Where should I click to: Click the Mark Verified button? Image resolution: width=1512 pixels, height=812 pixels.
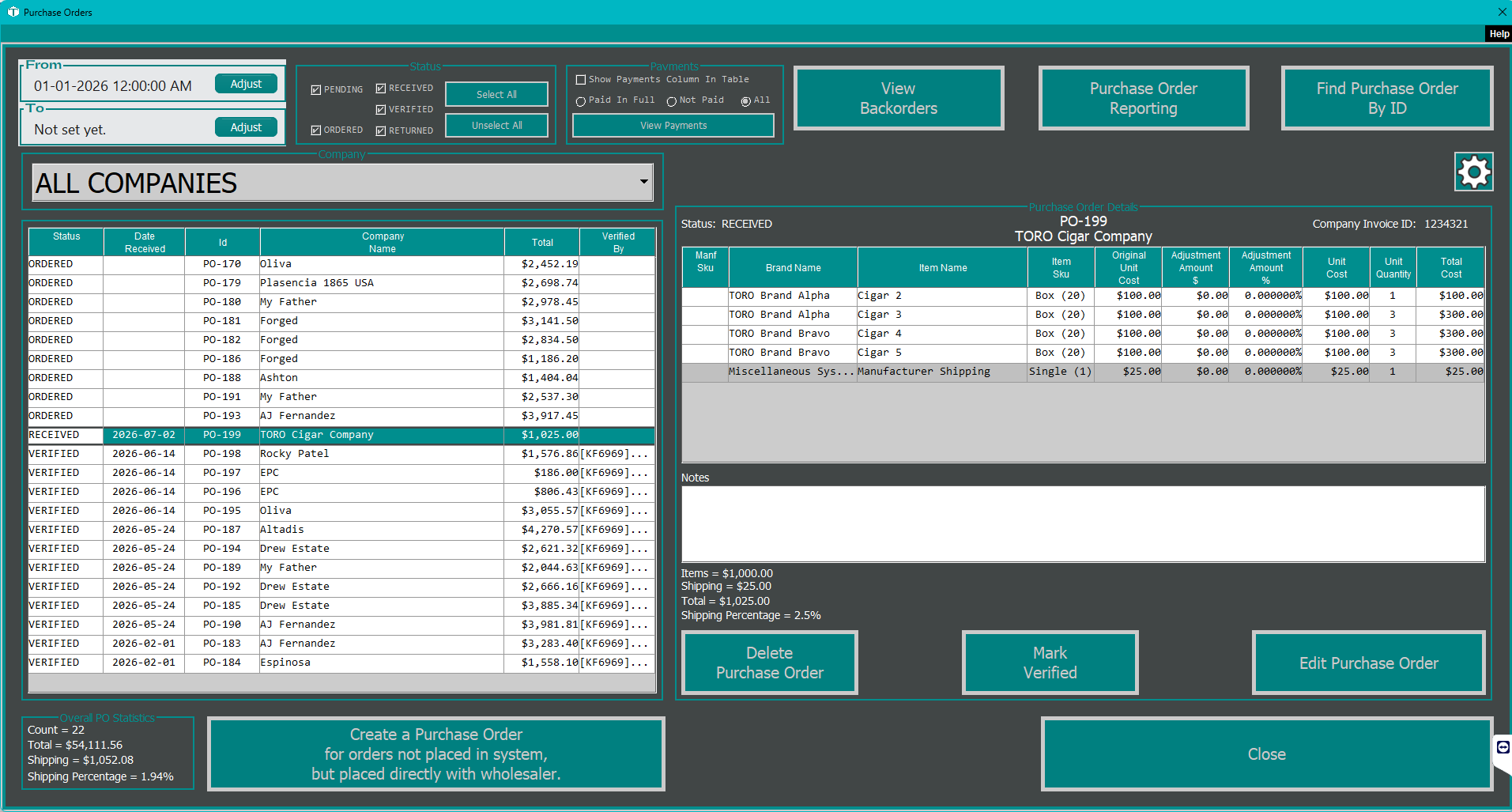pos(1050,663)
